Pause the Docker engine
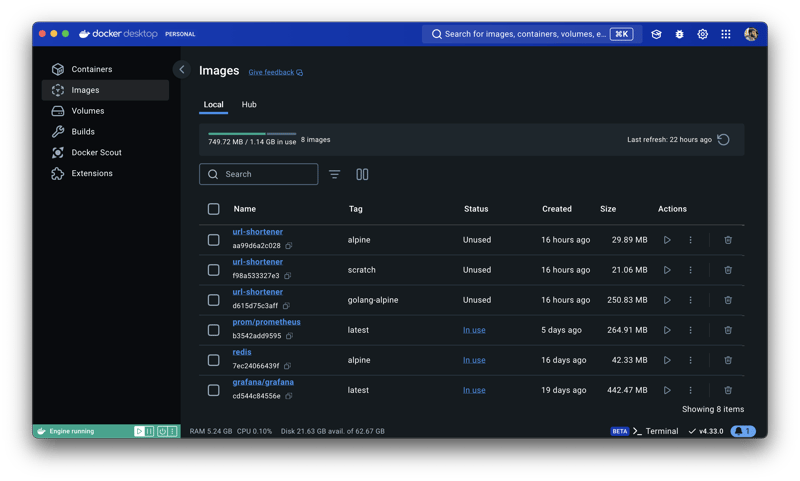Viewport: 800px width, 481px height. [149, 432]
